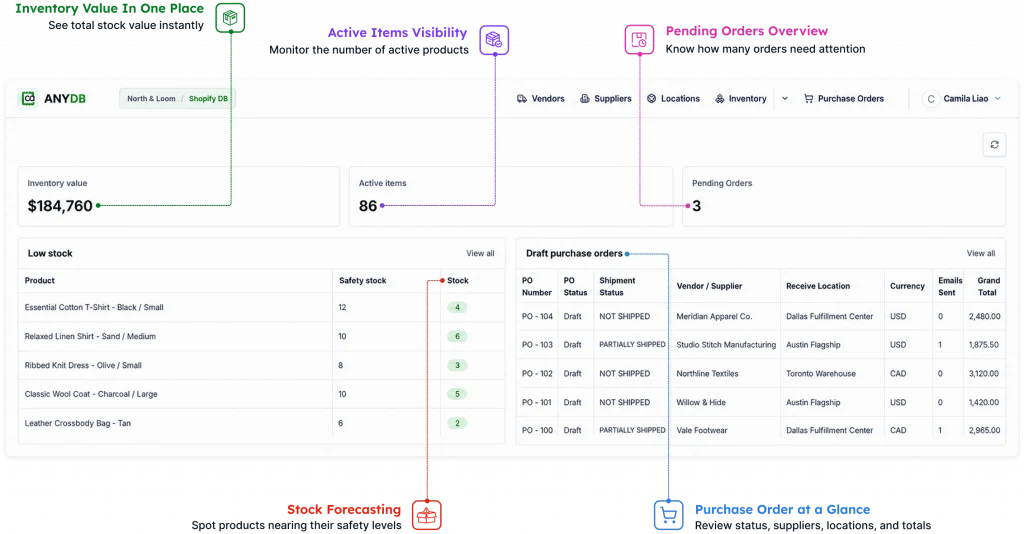
Task: Click the Emails Sent column header
Action: tap(950, 287)
